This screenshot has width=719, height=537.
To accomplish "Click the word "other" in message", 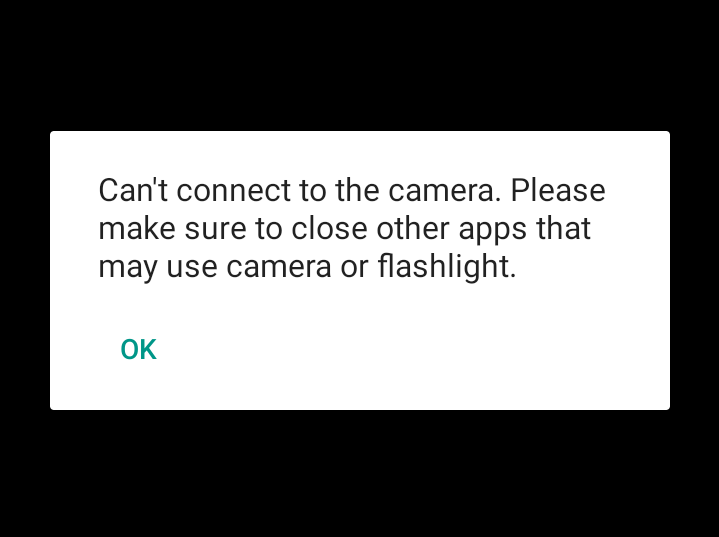I will pyautogui.click(x=413, y=228).
